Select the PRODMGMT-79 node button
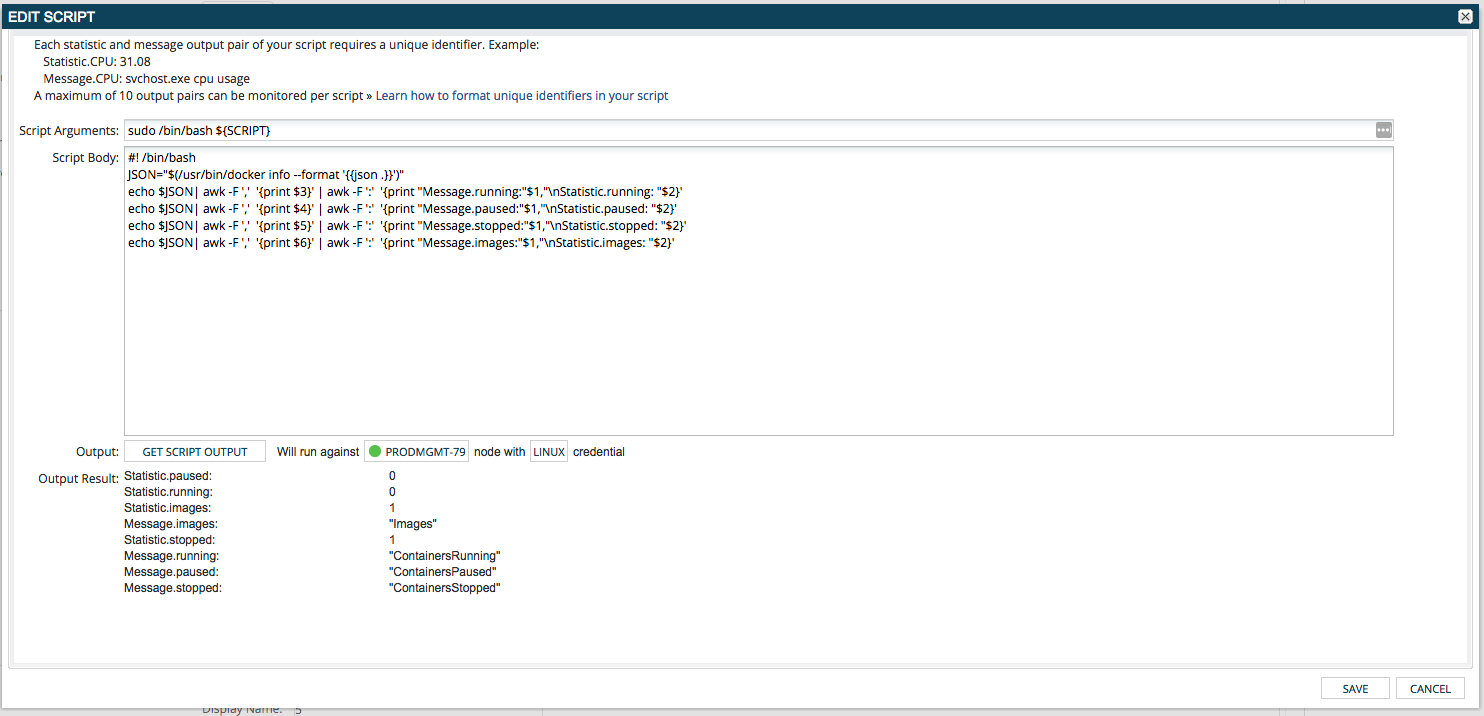This screenshot has width=1484, height=716. point(416,452)
